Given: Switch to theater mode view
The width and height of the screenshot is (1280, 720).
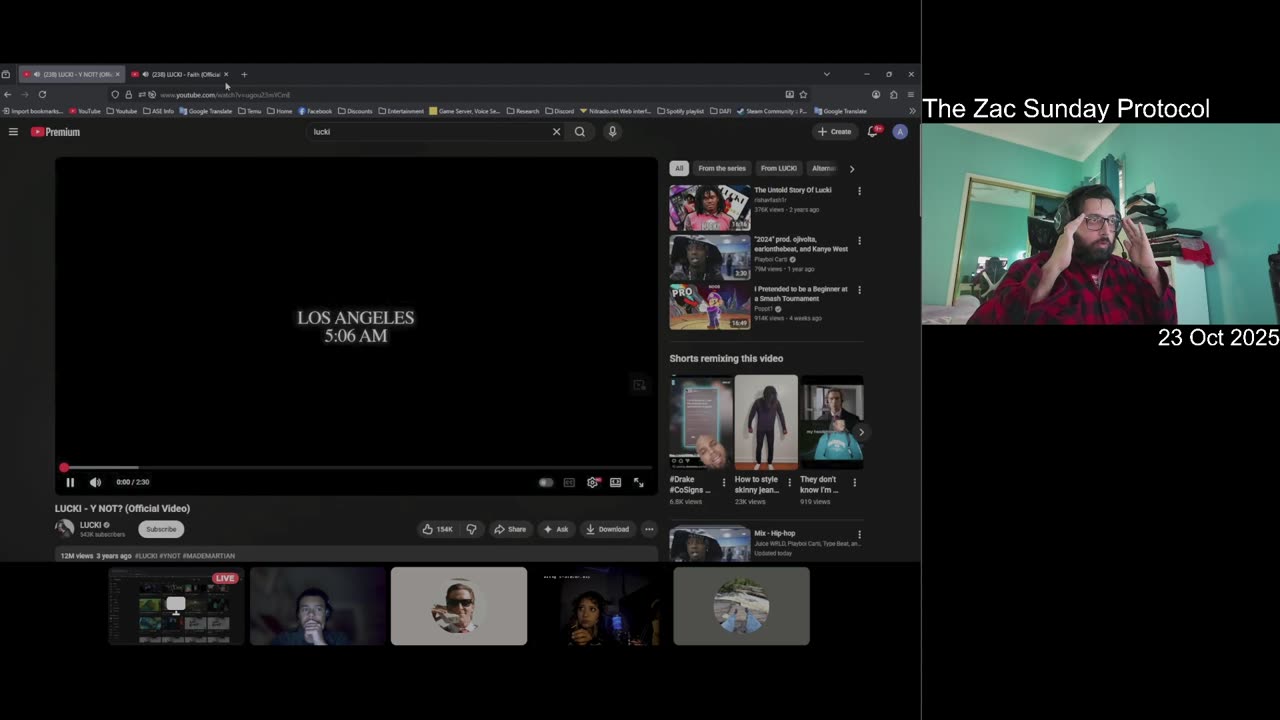Looking at the screenshot, I should coord(615,482).
